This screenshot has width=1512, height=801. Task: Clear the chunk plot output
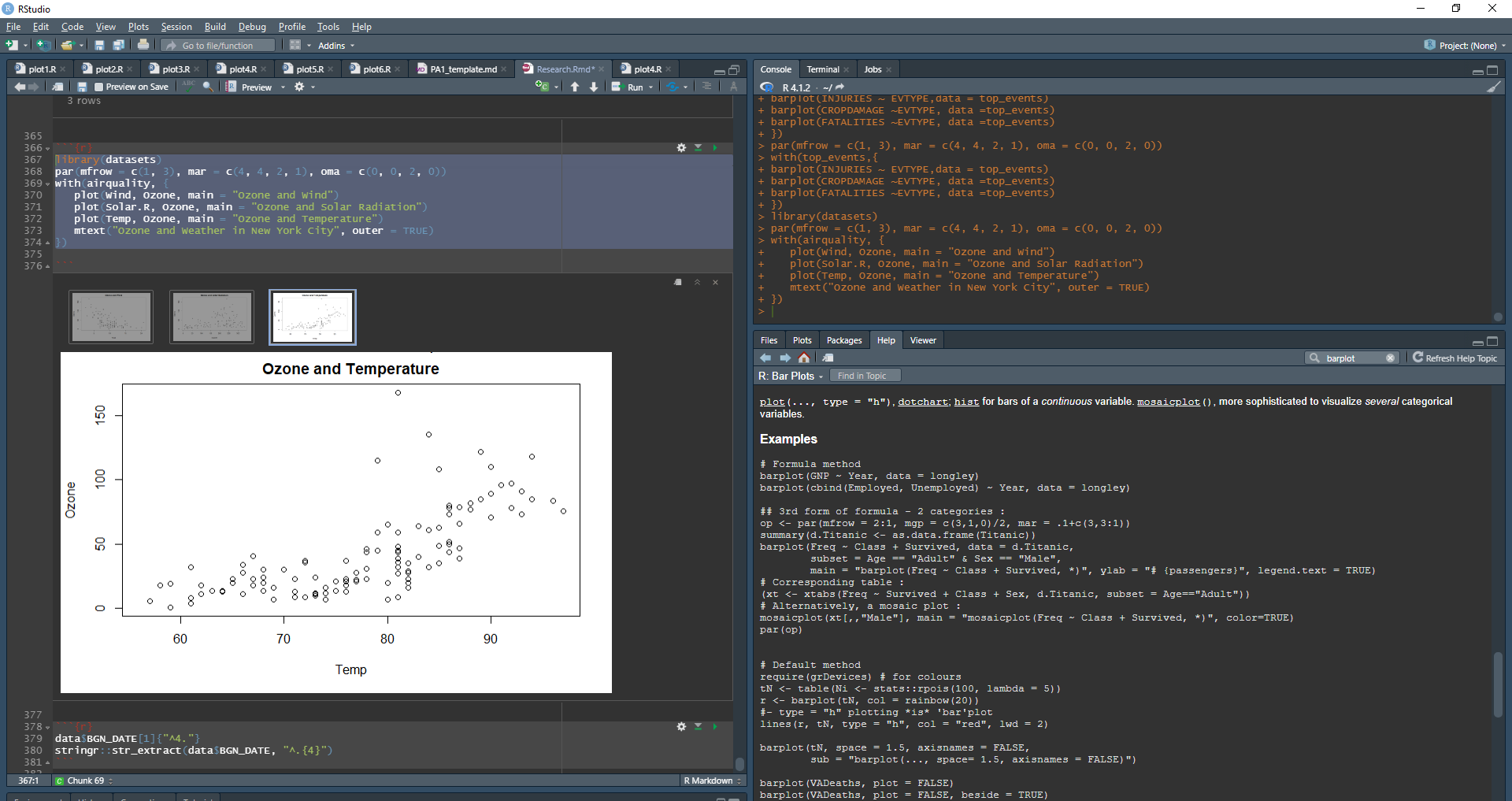(x=715, y=282)
